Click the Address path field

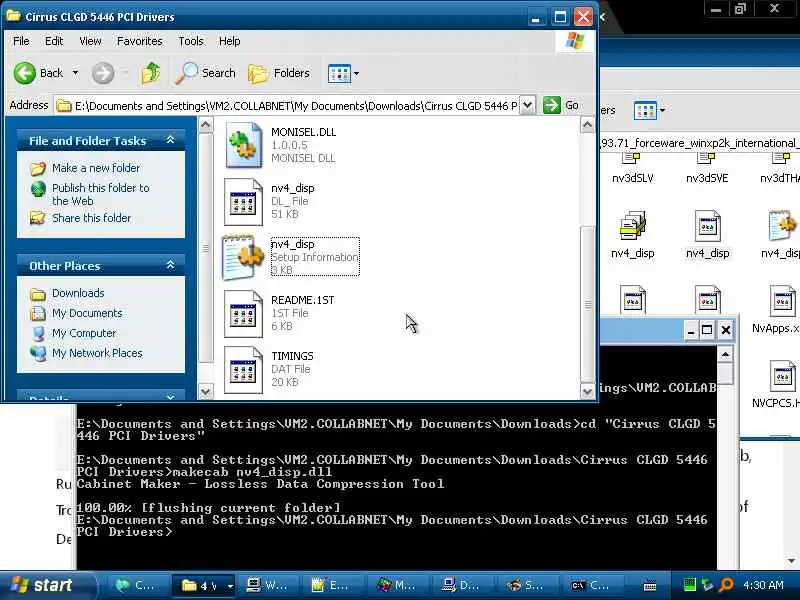(288, 106)
